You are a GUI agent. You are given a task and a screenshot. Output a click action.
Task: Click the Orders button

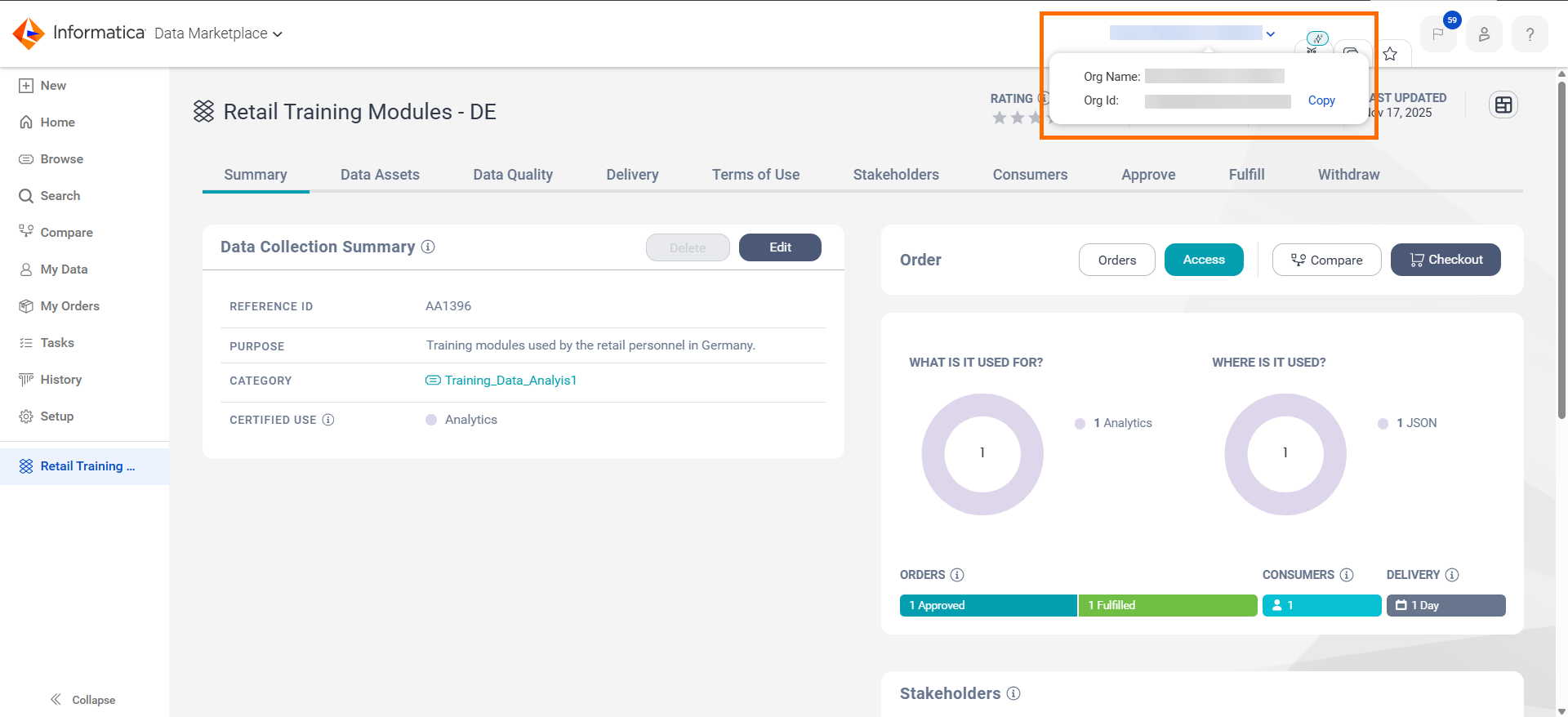pyautogui.click(x=1116, y=260)
